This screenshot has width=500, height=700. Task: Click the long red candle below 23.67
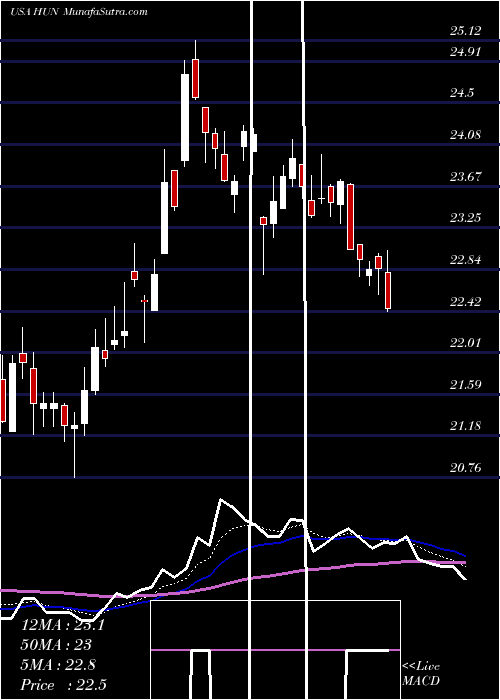tap(350, 217)
